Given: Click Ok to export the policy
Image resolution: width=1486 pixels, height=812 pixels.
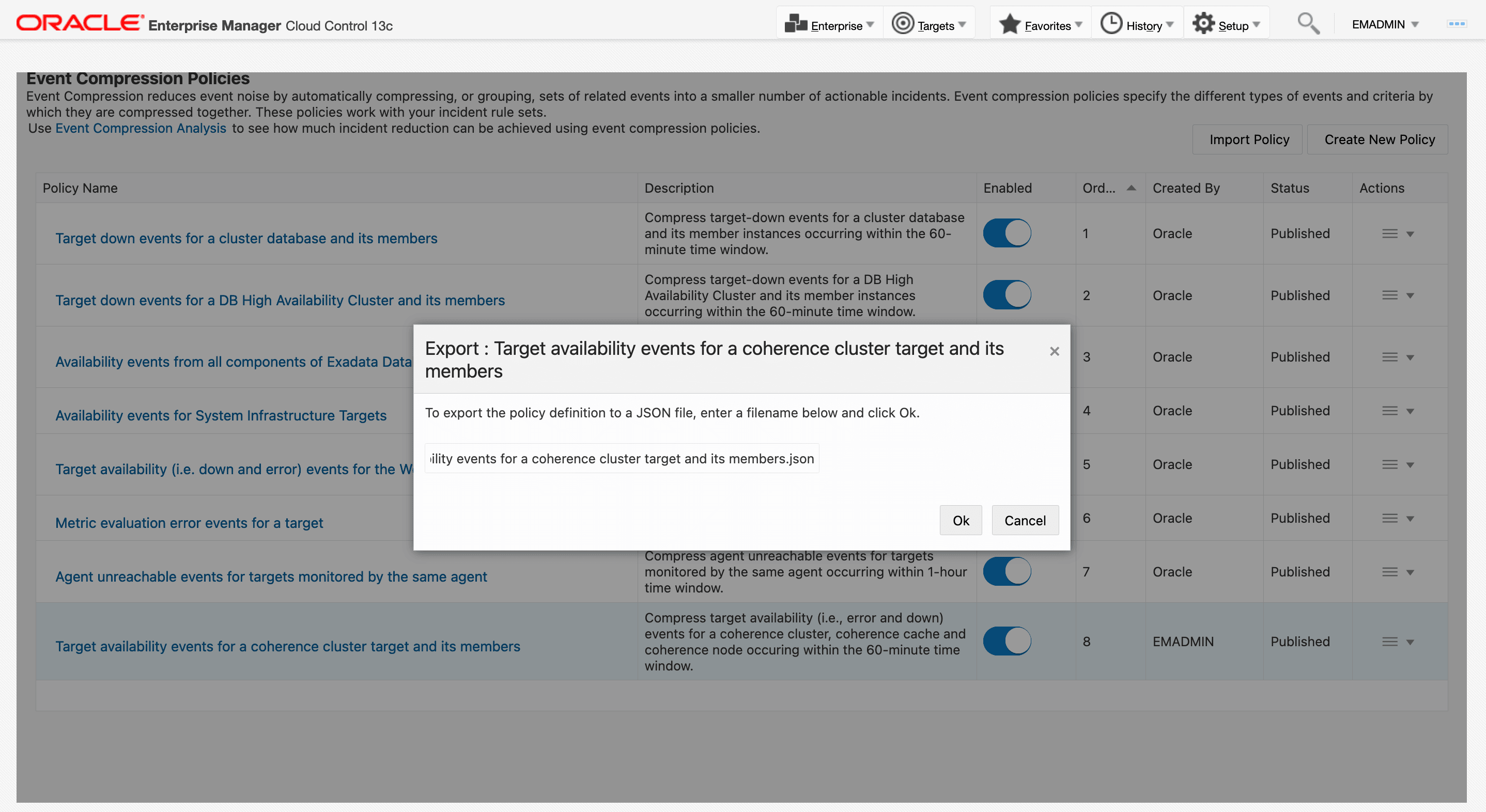Looking at the screenshot, I should click(x=960, y=520).
